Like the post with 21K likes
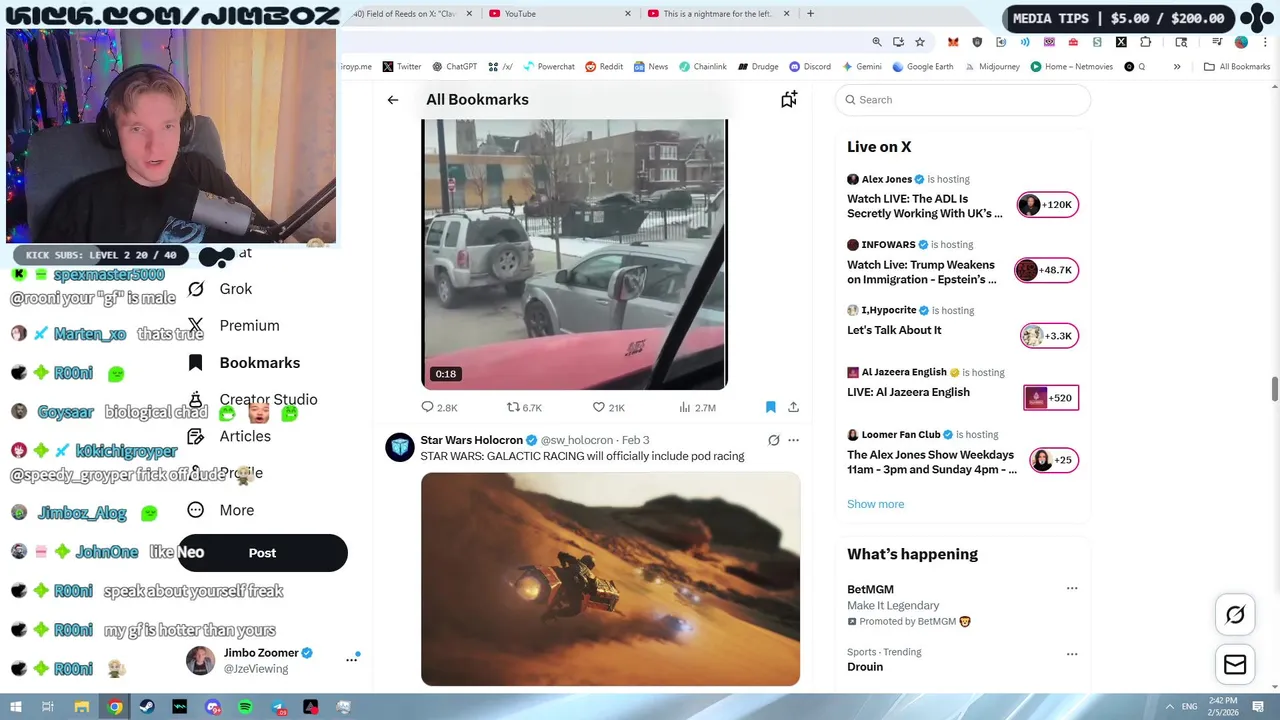Image resolution: width=1280 pixels, height=720 pixels. (x=608, y=407)
